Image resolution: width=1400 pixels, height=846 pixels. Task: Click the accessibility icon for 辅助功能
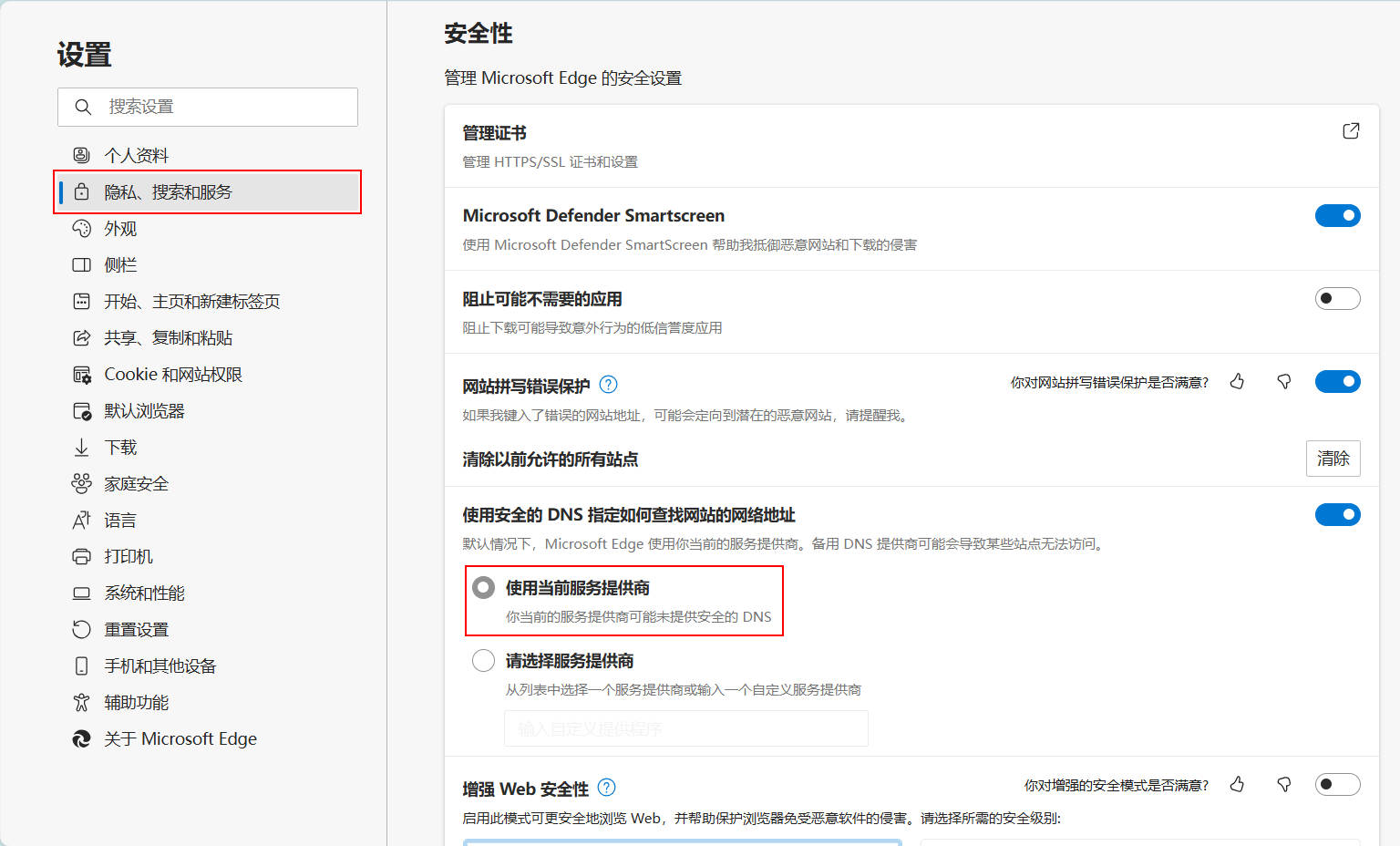click(81, 702)
